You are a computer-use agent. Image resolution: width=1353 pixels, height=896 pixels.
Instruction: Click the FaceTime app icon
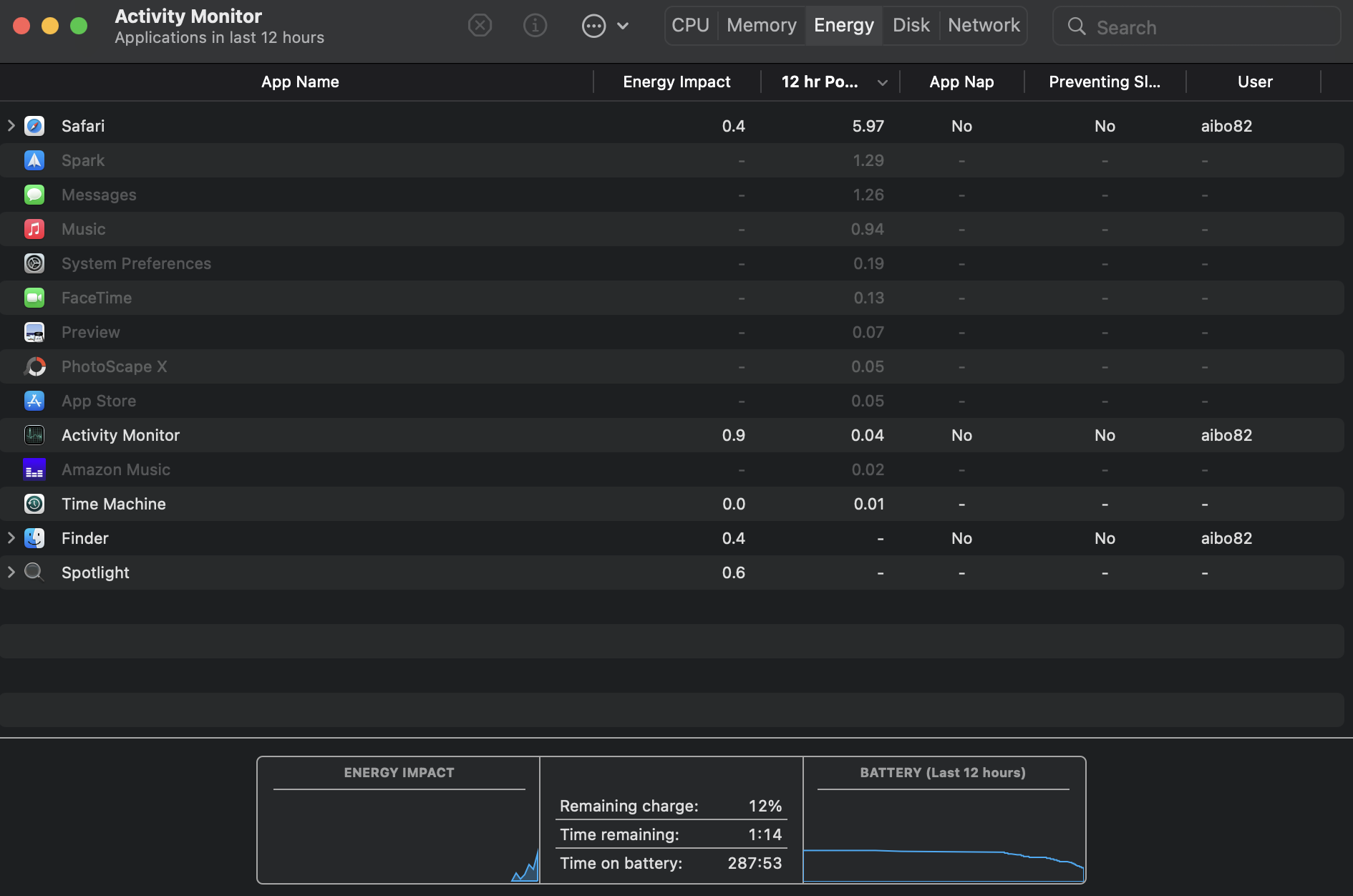pyautogui.click(x=34, y=298)
